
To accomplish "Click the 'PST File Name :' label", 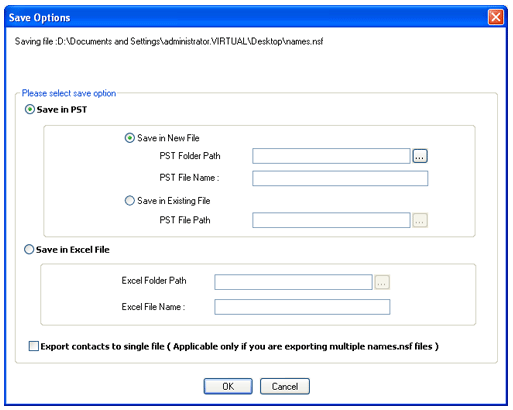I will pyautogui.click(x=189, y=178).
